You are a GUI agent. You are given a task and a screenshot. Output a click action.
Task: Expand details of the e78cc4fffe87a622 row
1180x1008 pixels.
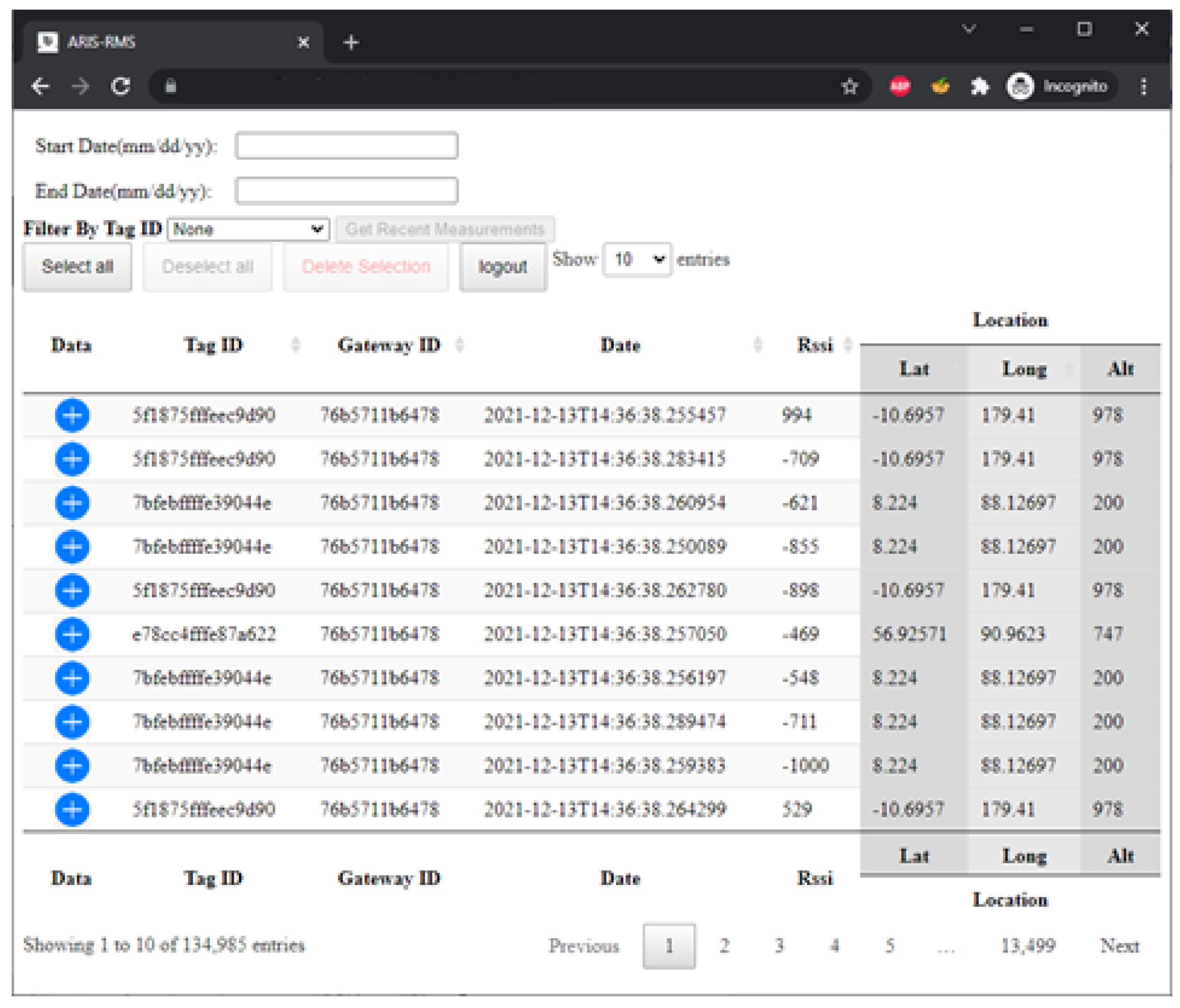point(72,634)
